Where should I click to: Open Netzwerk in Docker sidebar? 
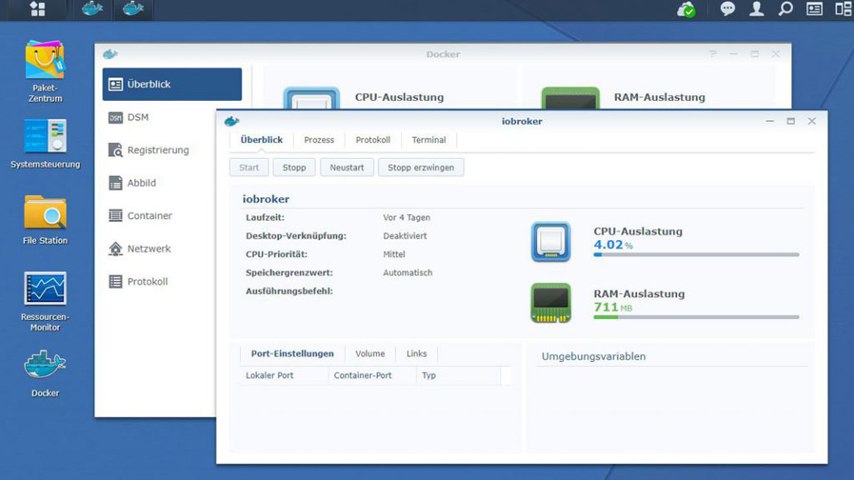(x=159, y=249)
